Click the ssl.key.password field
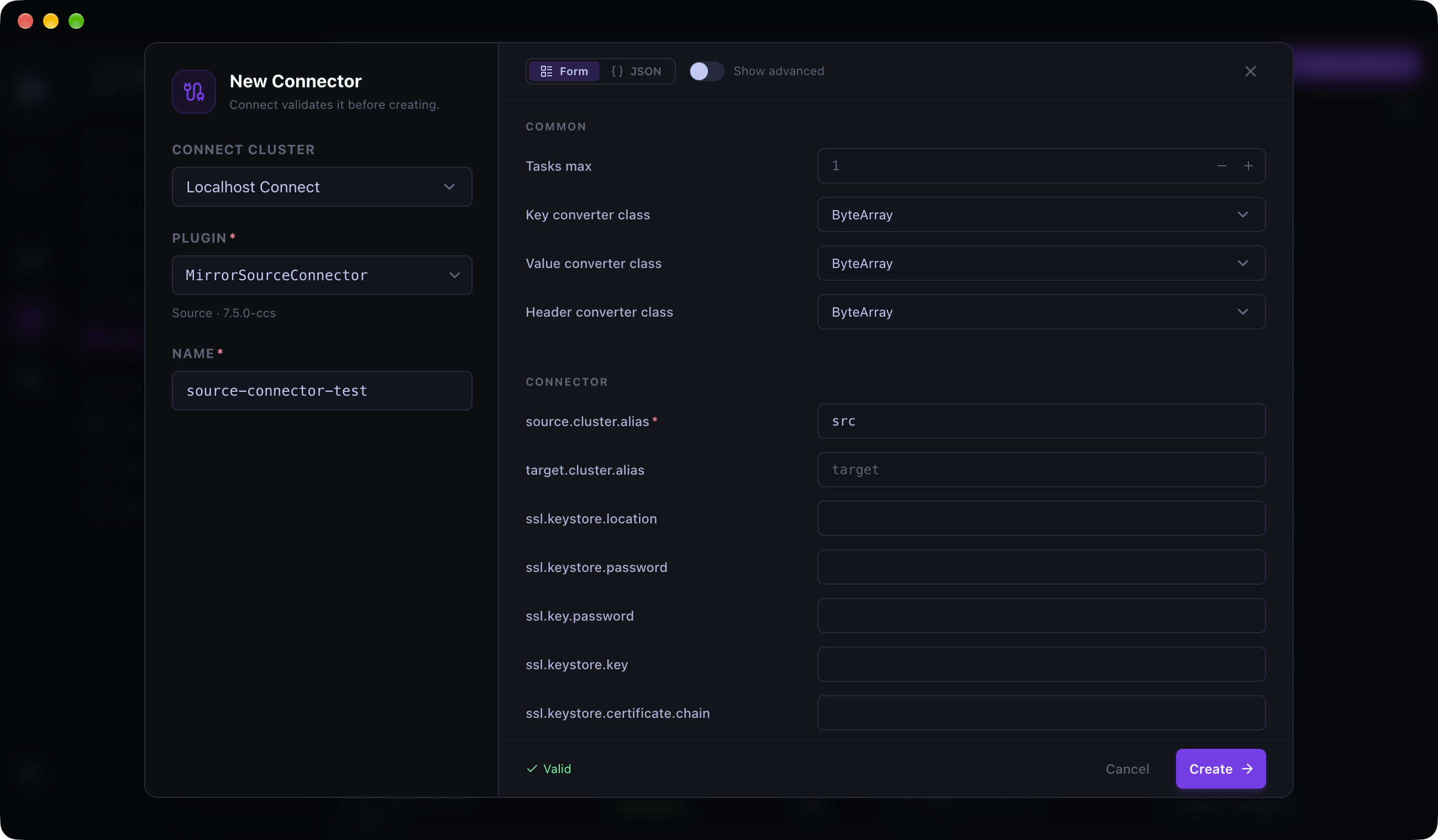The image size is (1438, 840). pyautogui.click(x=1041, y=616)
